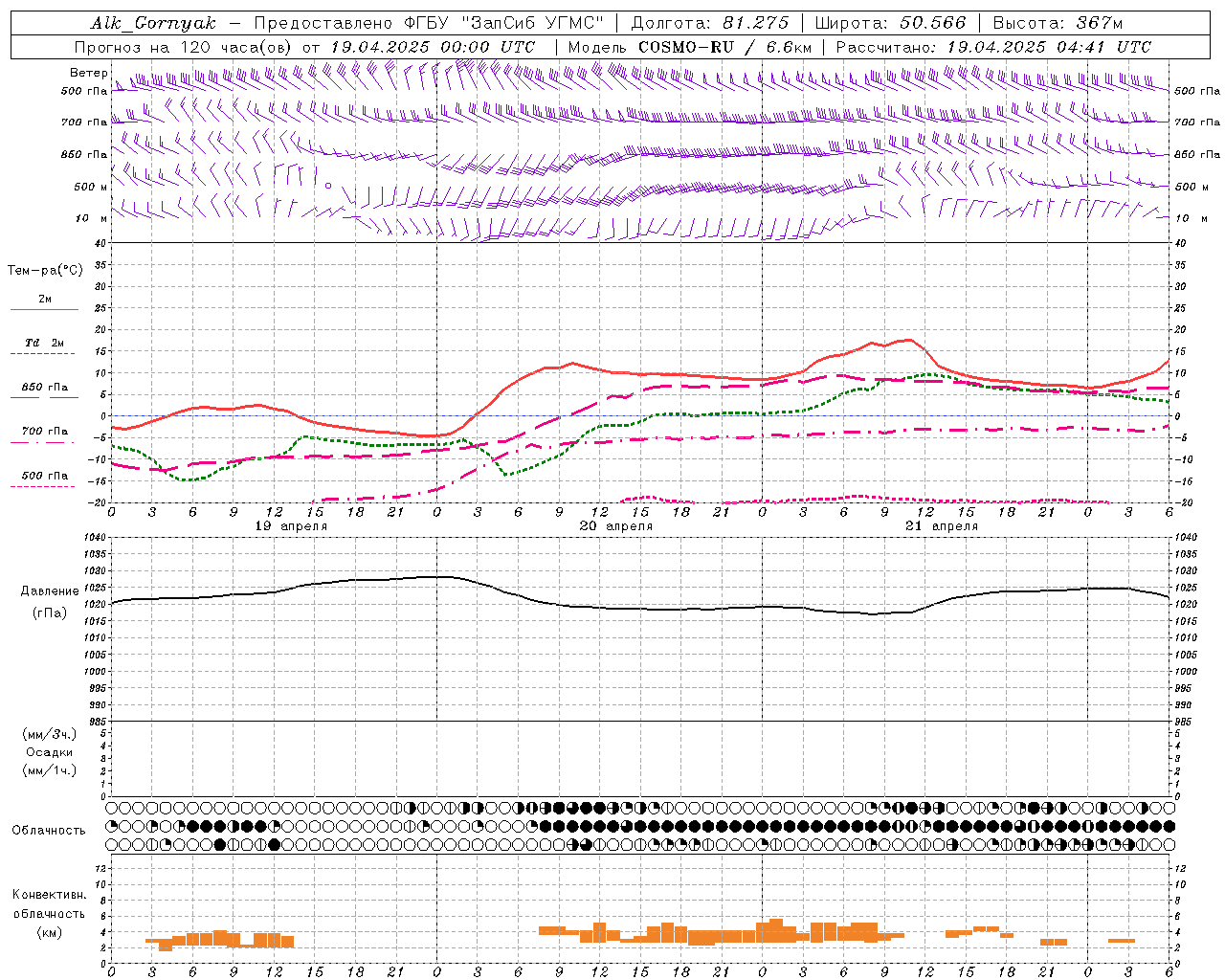Click the (мм/3ч.) precipitation unit label
Image resolution: width=1225 pixels, height=980 pixels.
pyautogui.click(x=50, y=734)
